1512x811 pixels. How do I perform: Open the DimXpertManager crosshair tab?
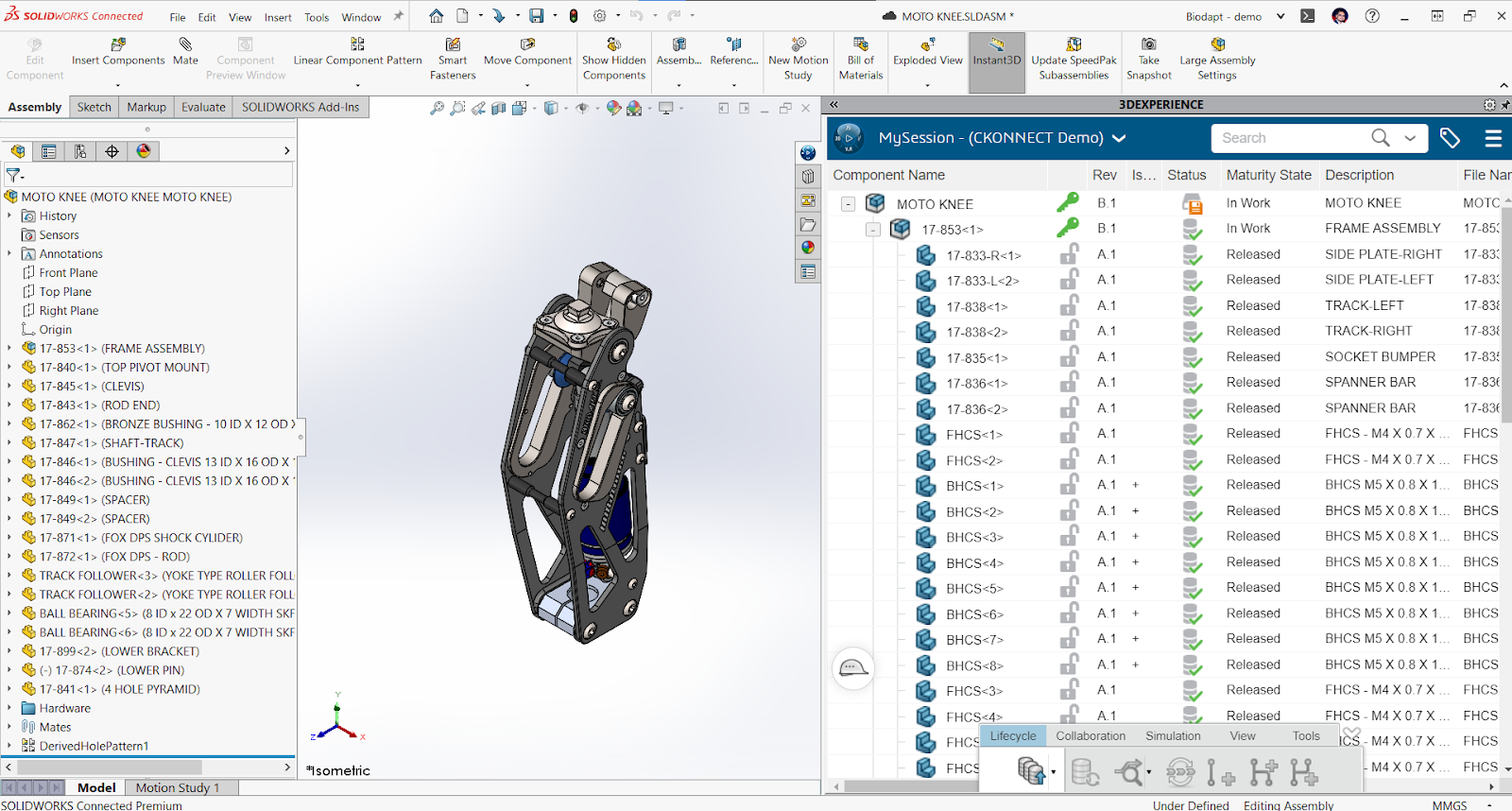pos(112,151)
